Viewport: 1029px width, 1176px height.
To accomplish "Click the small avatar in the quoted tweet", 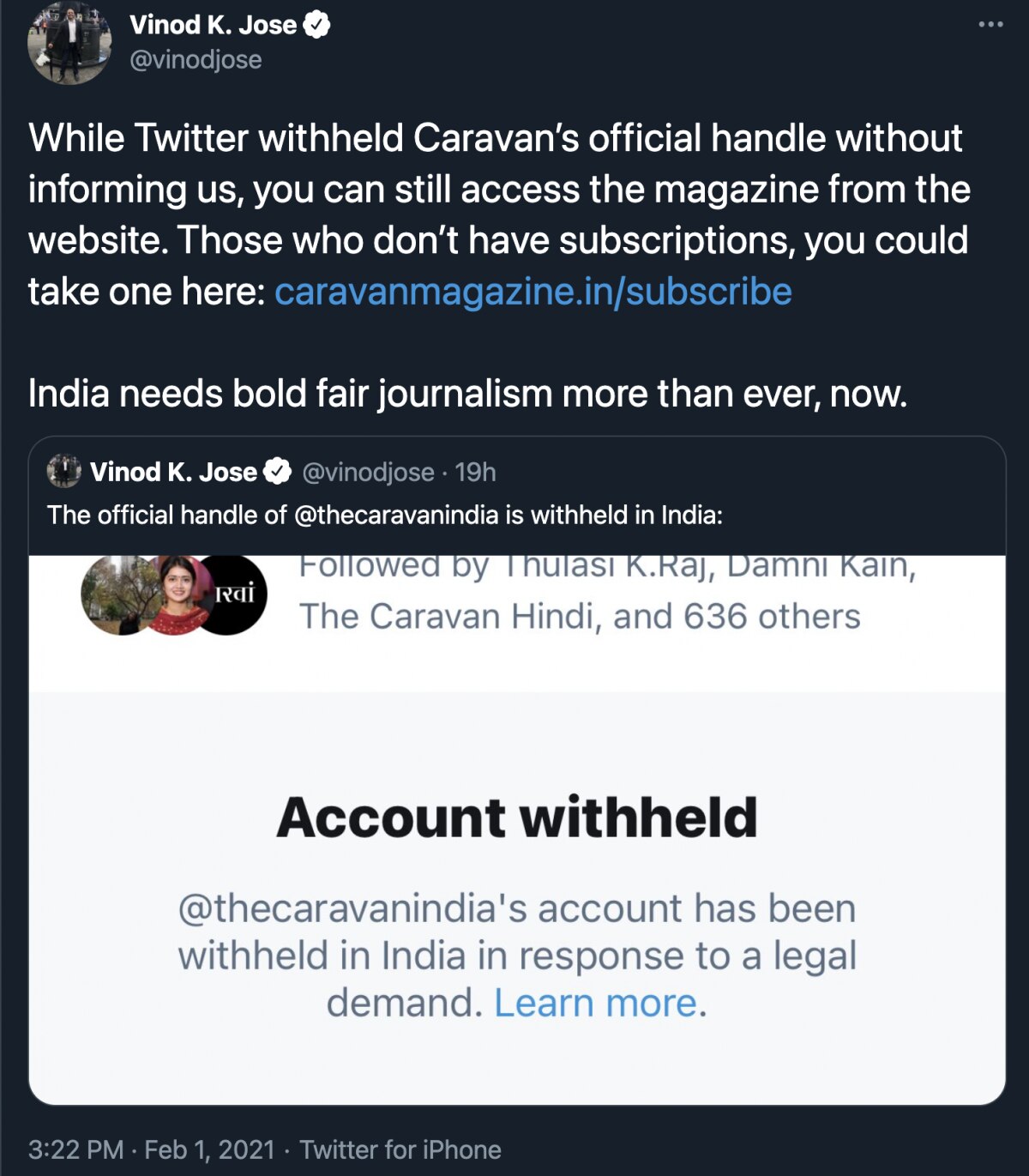I will (x=64, y=471).
